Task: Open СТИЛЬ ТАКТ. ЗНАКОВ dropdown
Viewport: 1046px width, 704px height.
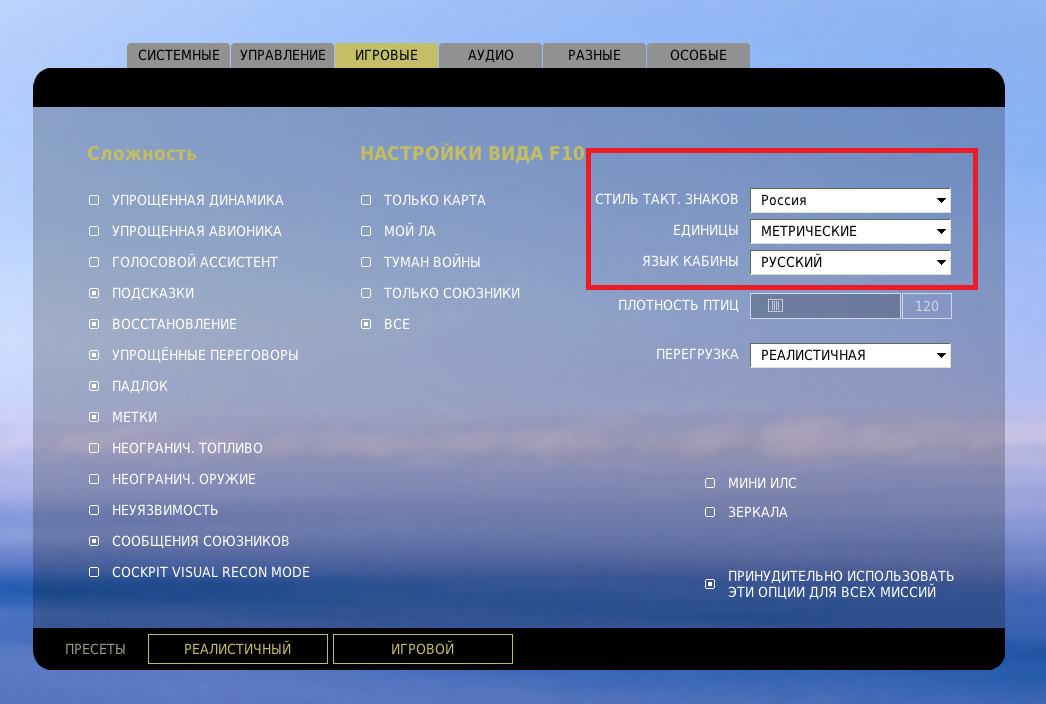Action: point(851,200)
